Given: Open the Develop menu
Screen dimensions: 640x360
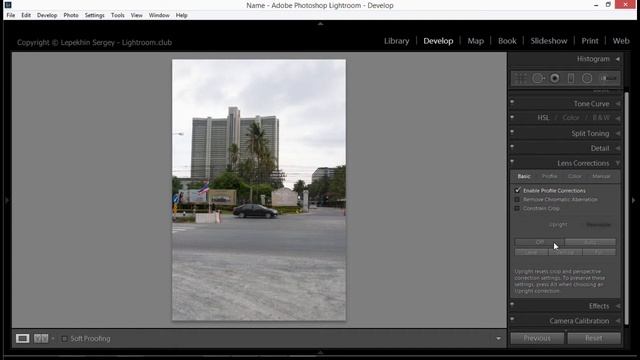Looking at the screenshot, I should [x=47, y=15].
